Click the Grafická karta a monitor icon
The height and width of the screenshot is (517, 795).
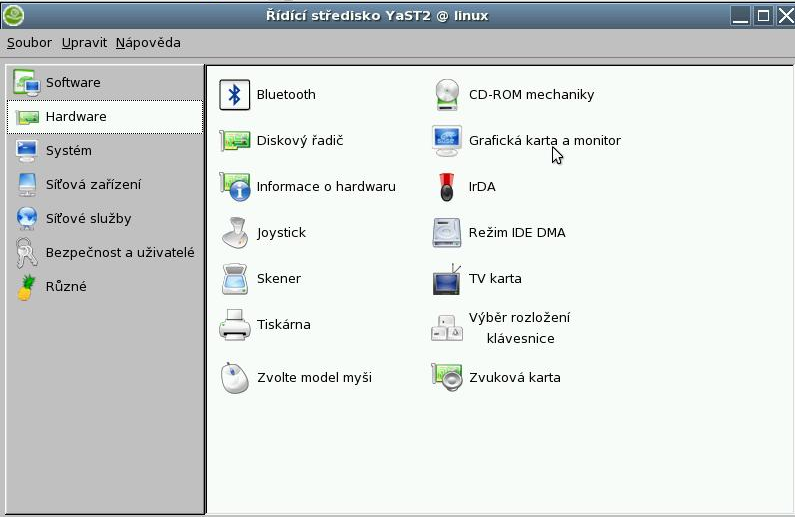pyautogui.click(x=447, y=141)
